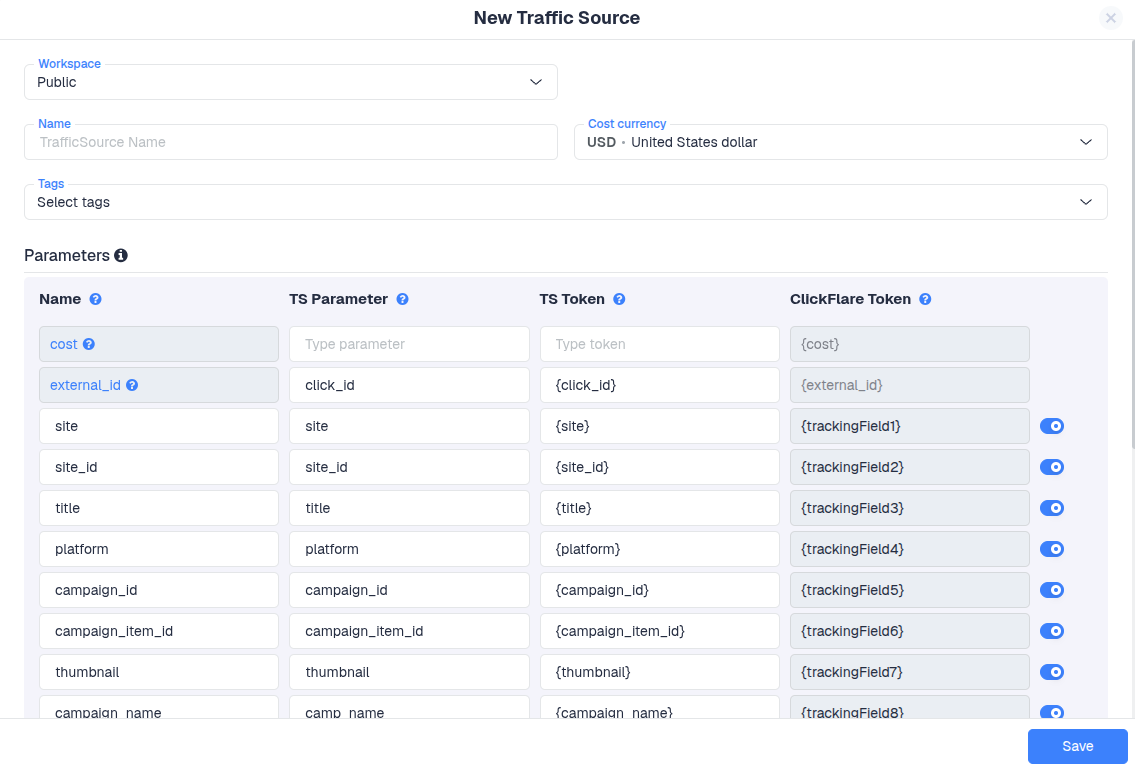This screenshot has width=1135, height=768.
Task: Turn off trackingField6 campaign_item_id toggle
Action: 1052,631
